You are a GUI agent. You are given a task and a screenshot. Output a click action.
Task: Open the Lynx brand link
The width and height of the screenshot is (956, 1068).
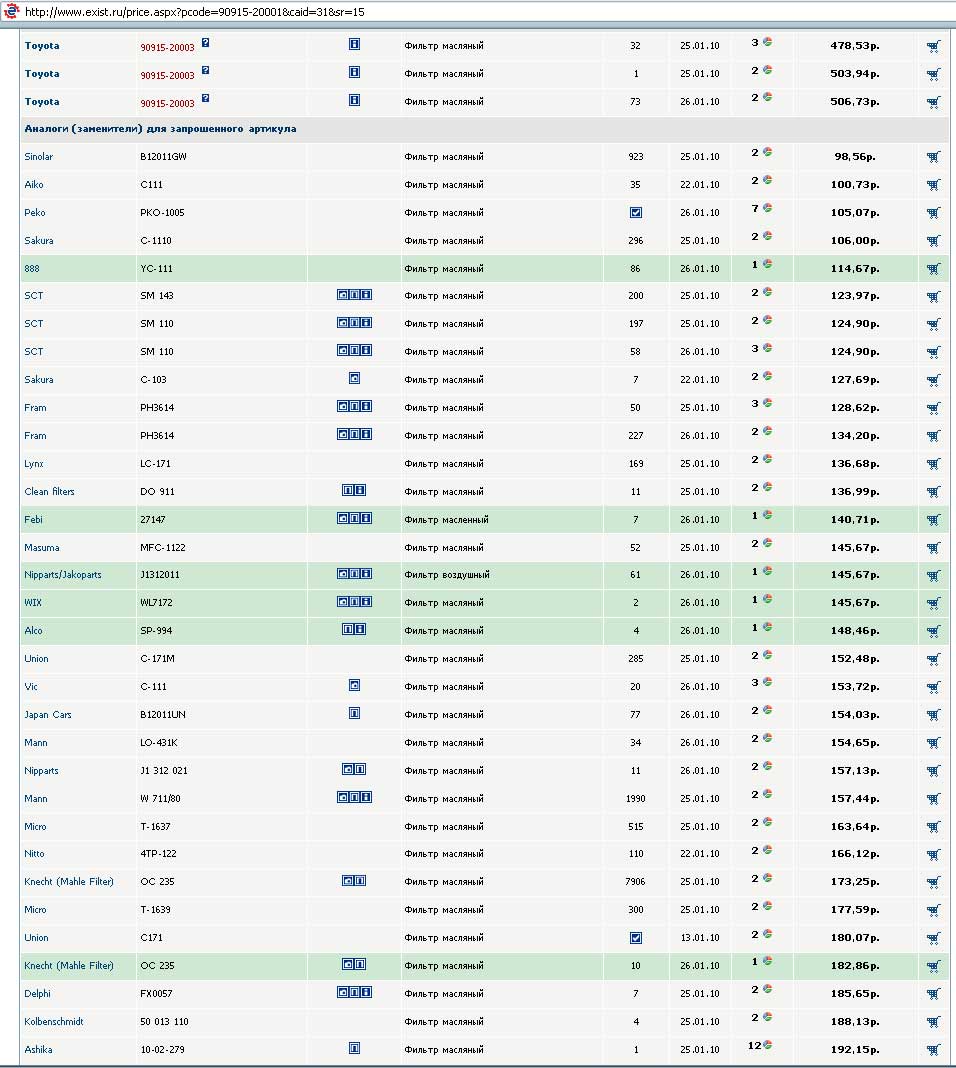click(34, 464)
